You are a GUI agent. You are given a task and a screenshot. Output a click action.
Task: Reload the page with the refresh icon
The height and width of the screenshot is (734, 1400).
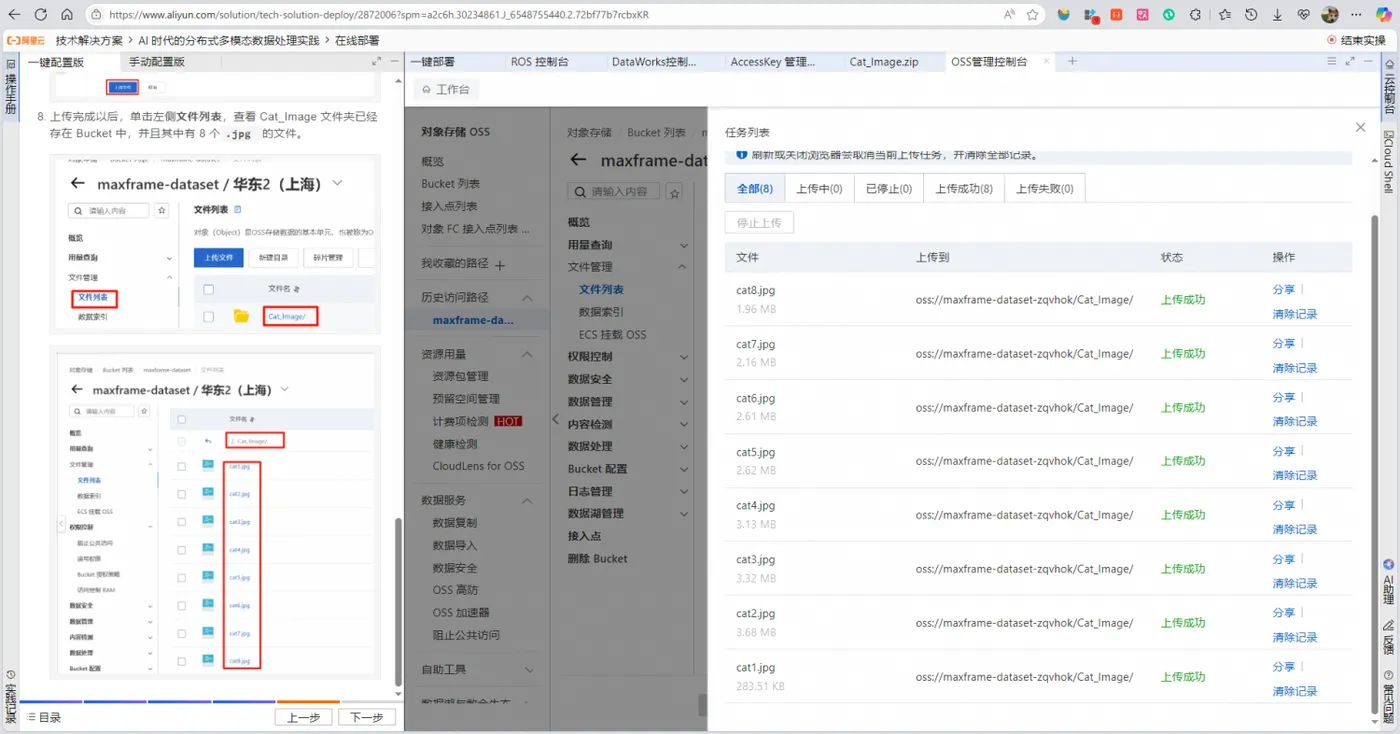tap(41, 15)
